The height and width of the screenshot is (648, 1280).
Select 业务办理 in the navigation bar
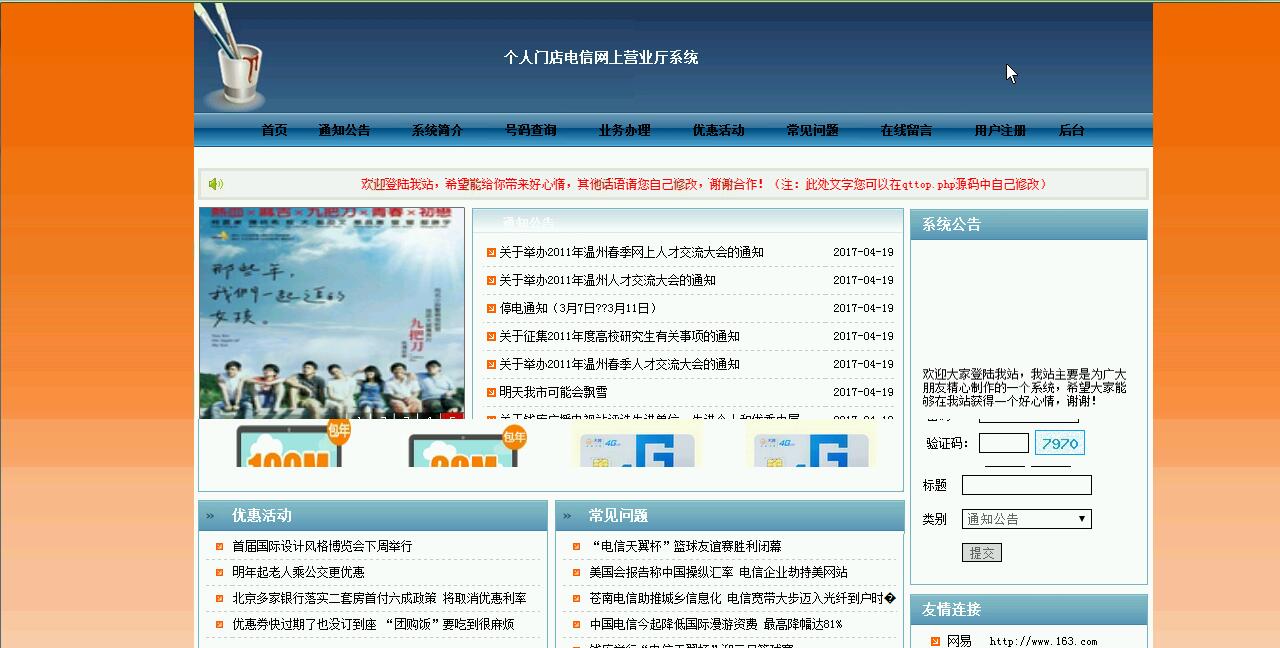(x=624, y=130)
